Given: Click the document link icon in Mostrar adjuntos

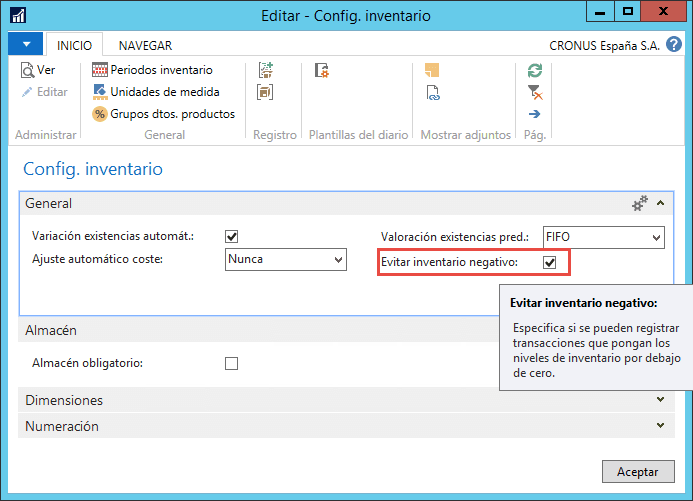Looking at the screenshot, I should click(433, 92).
